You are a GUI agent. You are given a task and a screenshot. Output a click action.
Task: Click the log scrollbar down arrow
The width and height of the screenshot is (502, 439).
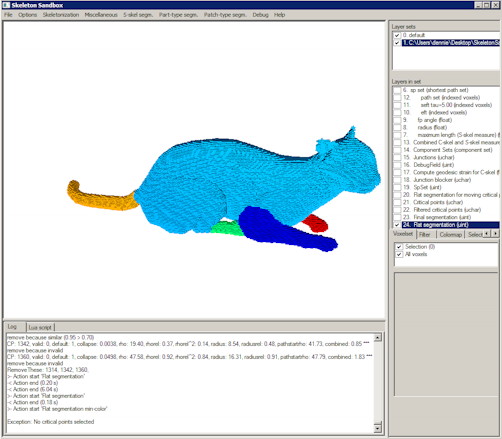coord(377,428)
